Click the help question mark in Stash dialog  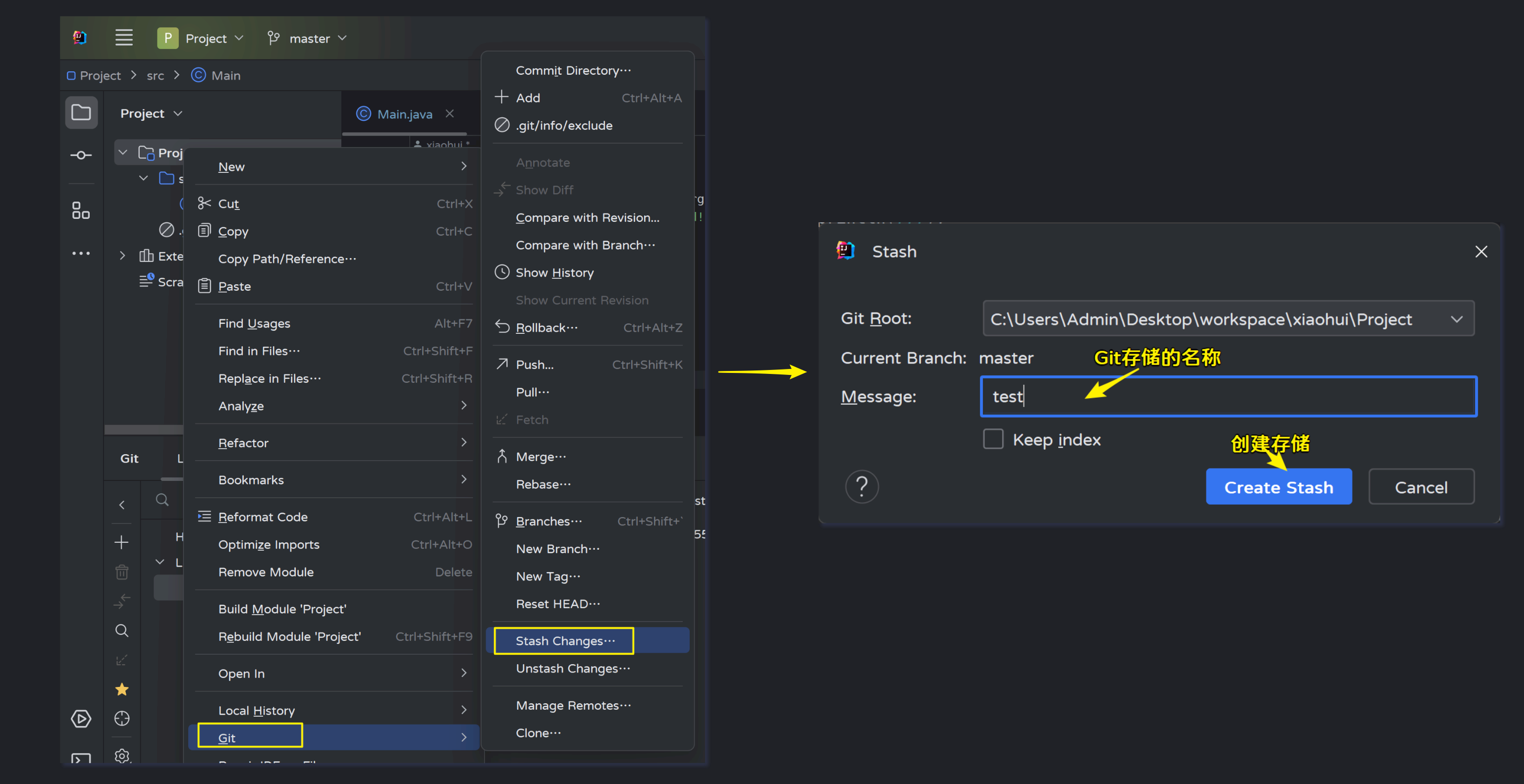[862, 487]
